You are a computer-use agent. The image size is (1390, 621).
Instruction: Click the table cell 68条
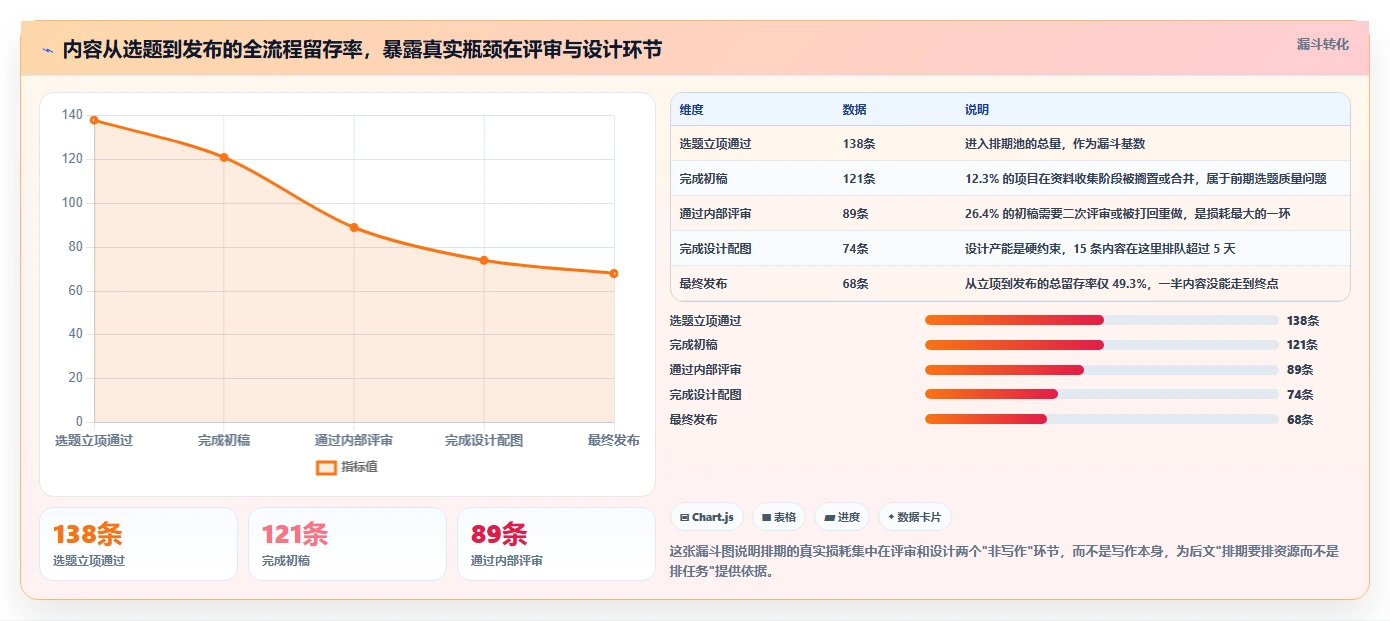(855, 284)
